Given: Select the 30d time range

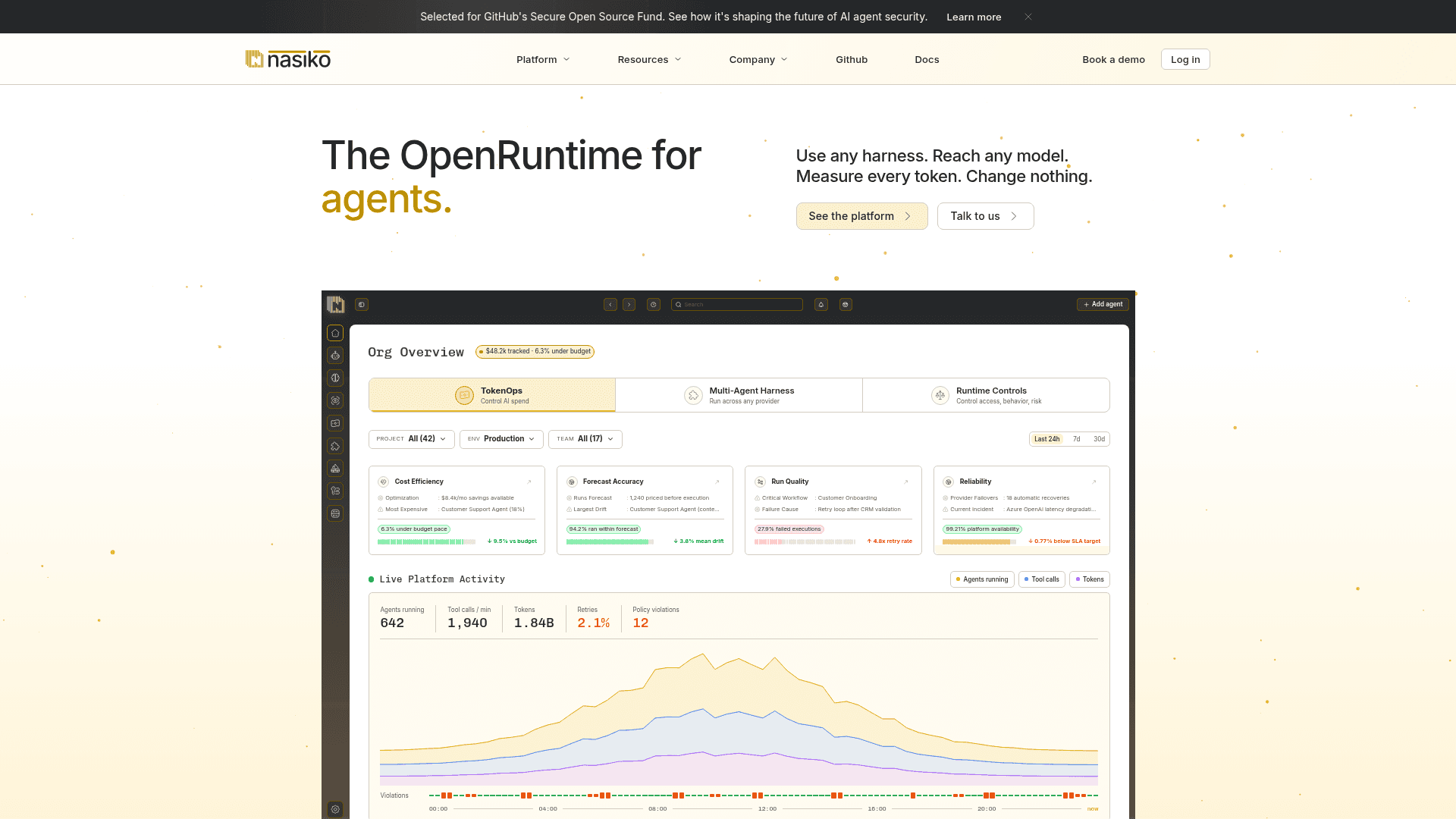Looking at the screenshot, I should coord(1099,439).
